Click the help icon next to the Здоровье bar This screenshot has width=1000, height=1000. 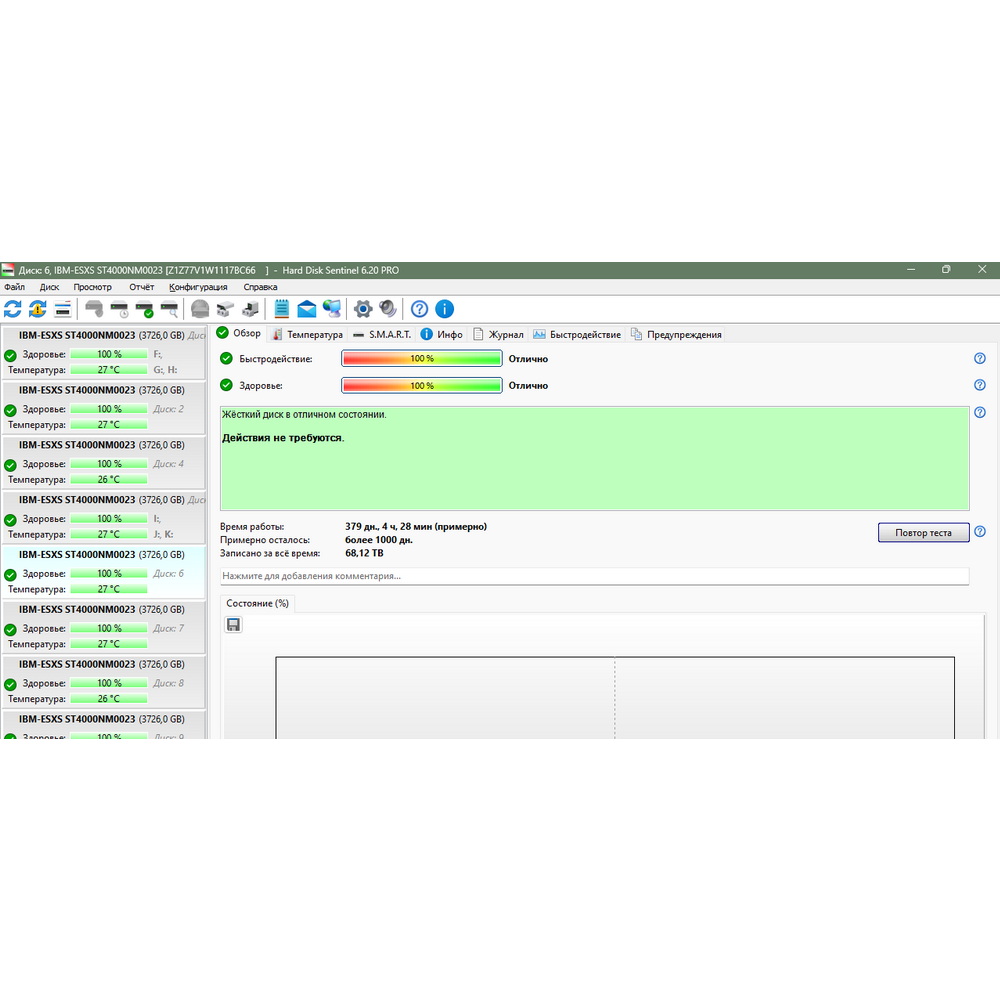980,385
